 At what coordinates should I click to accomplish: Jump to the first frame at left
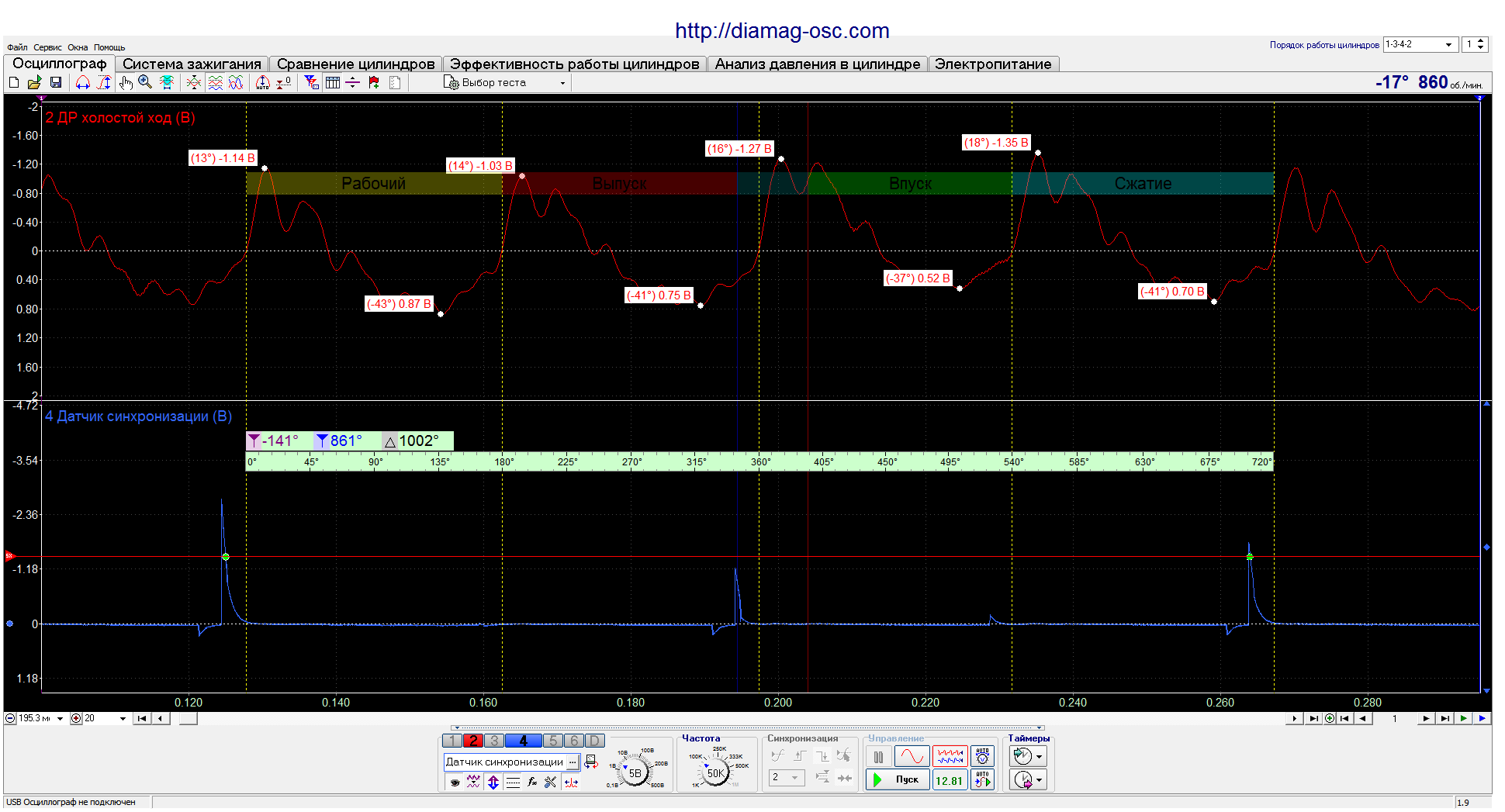(142, 718)
